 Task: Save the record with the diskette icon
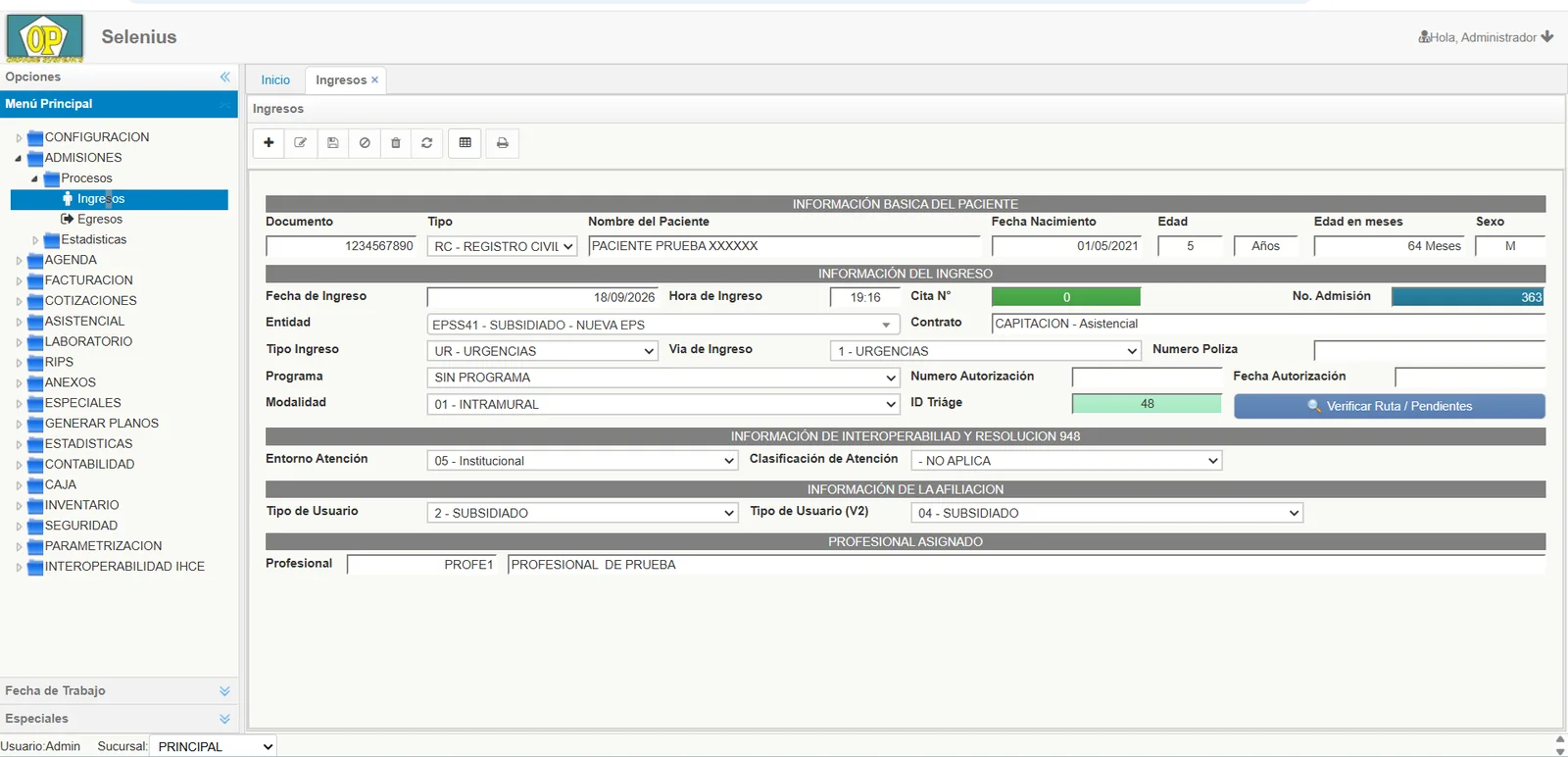pos(332,143)
